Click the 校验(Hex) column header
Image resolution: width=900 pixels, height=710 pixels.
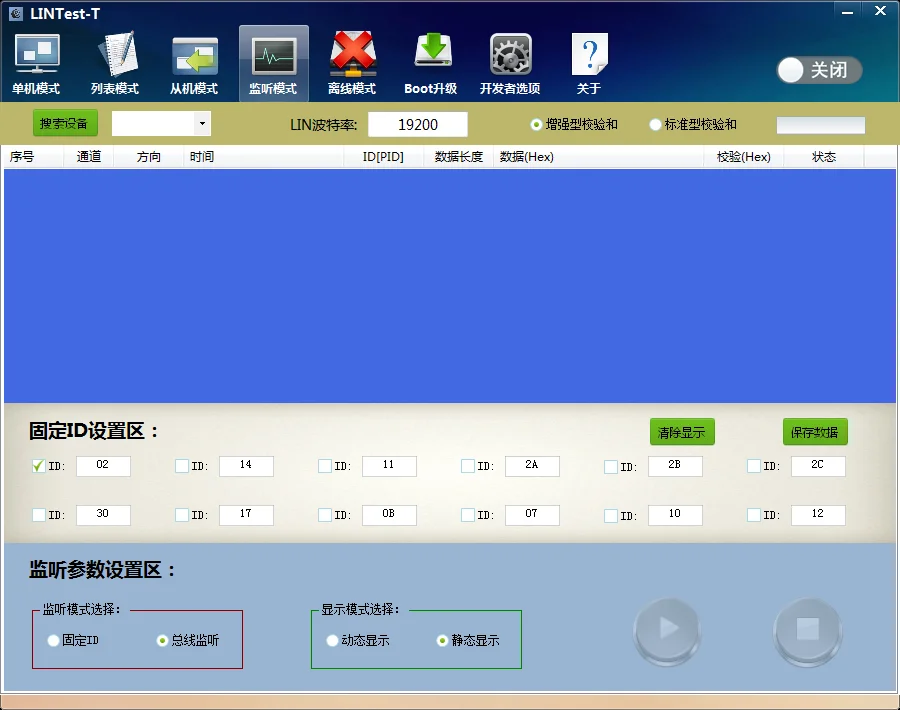(743, 157)
